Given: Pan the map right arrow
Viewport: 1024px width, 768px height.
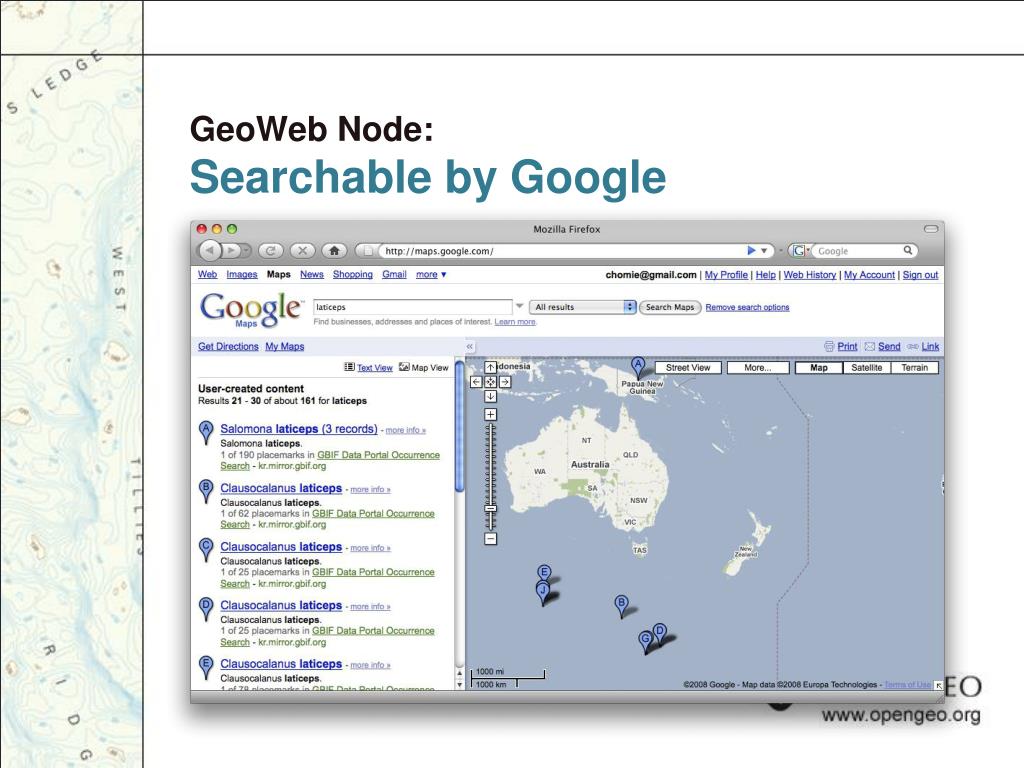Looking at the screenshot, I should (504, 382).
